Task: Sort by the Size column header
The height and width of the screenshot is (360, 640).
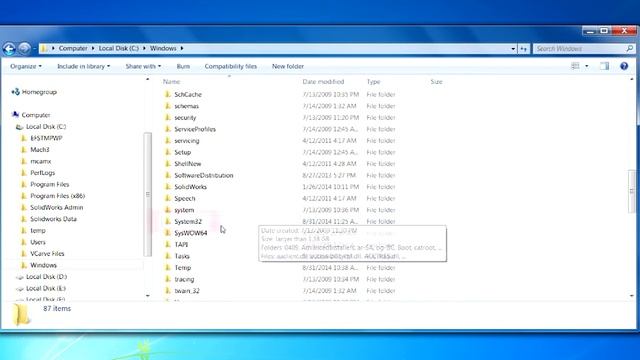Action: click(x=436, y=82)
